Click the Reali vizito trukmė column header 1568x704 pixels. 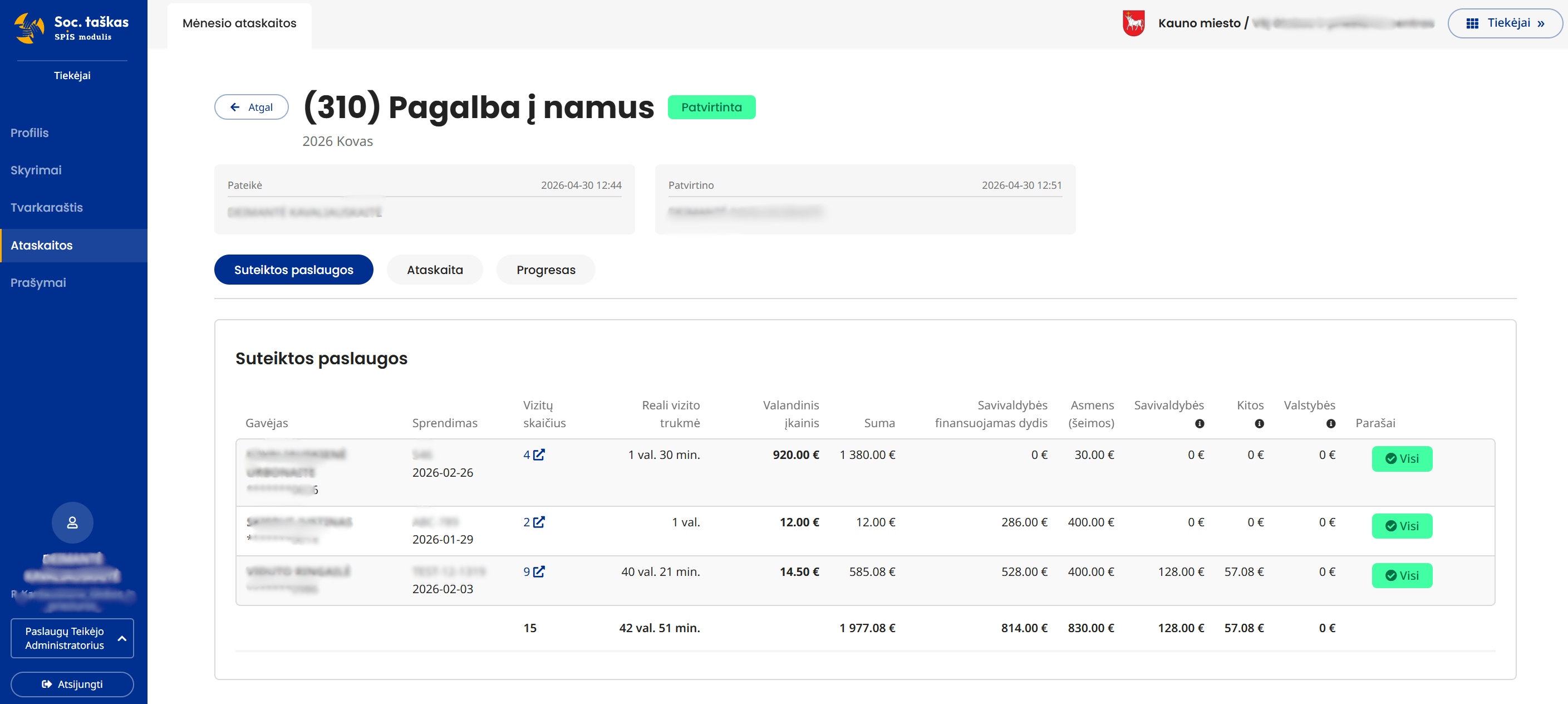(671, 414)
